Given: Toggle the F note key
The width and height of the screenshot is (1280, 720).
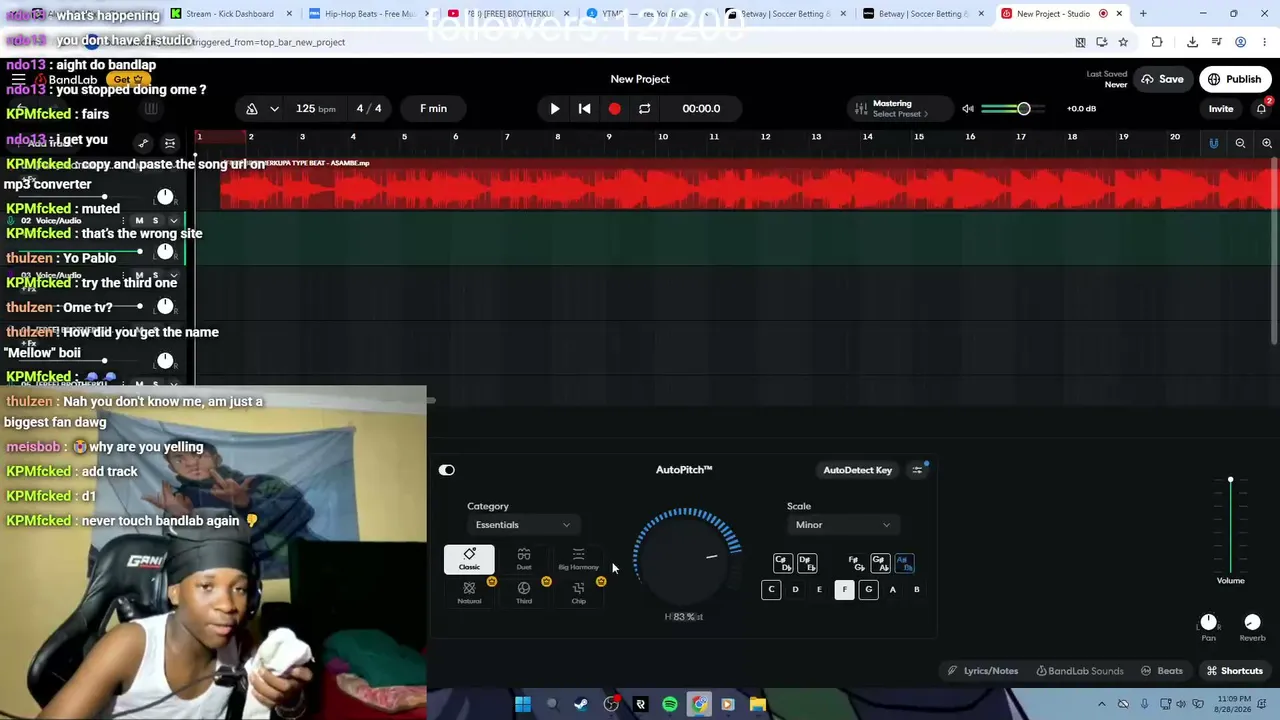Looking at the screenshot, I should (844, 589).
